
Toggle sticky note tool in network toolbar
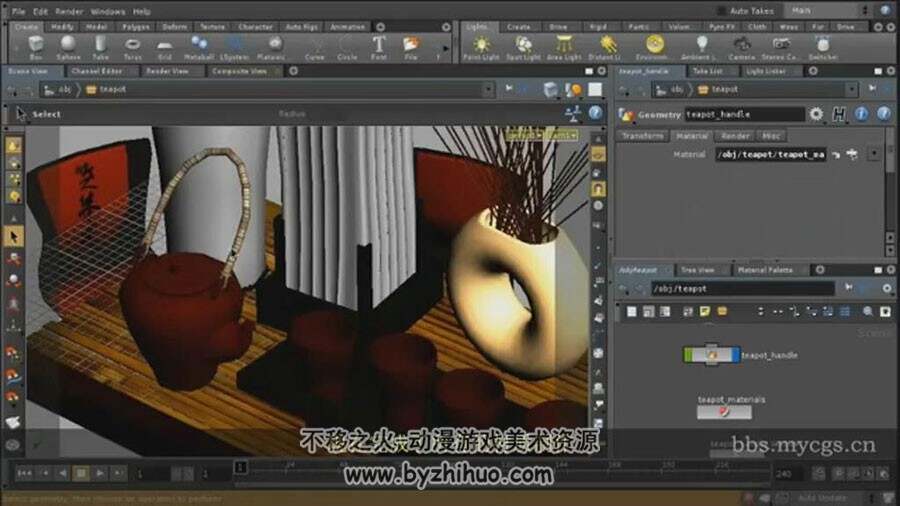705,312
